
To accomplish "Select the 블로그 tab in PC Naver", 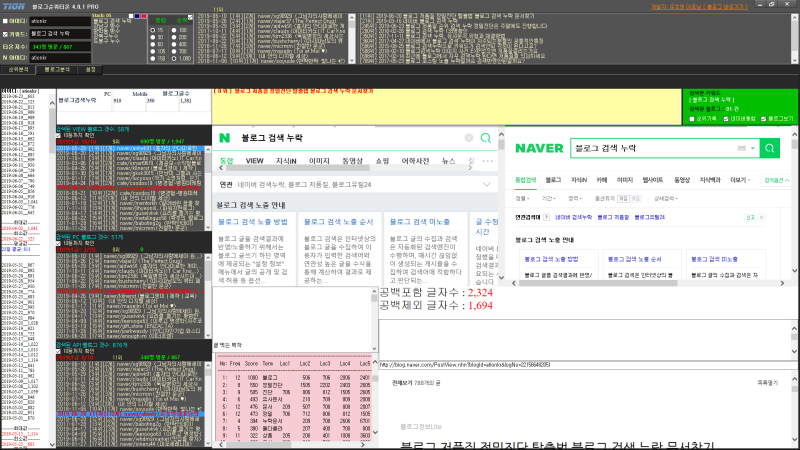I will pyautogui.click(x=553, y=180).
